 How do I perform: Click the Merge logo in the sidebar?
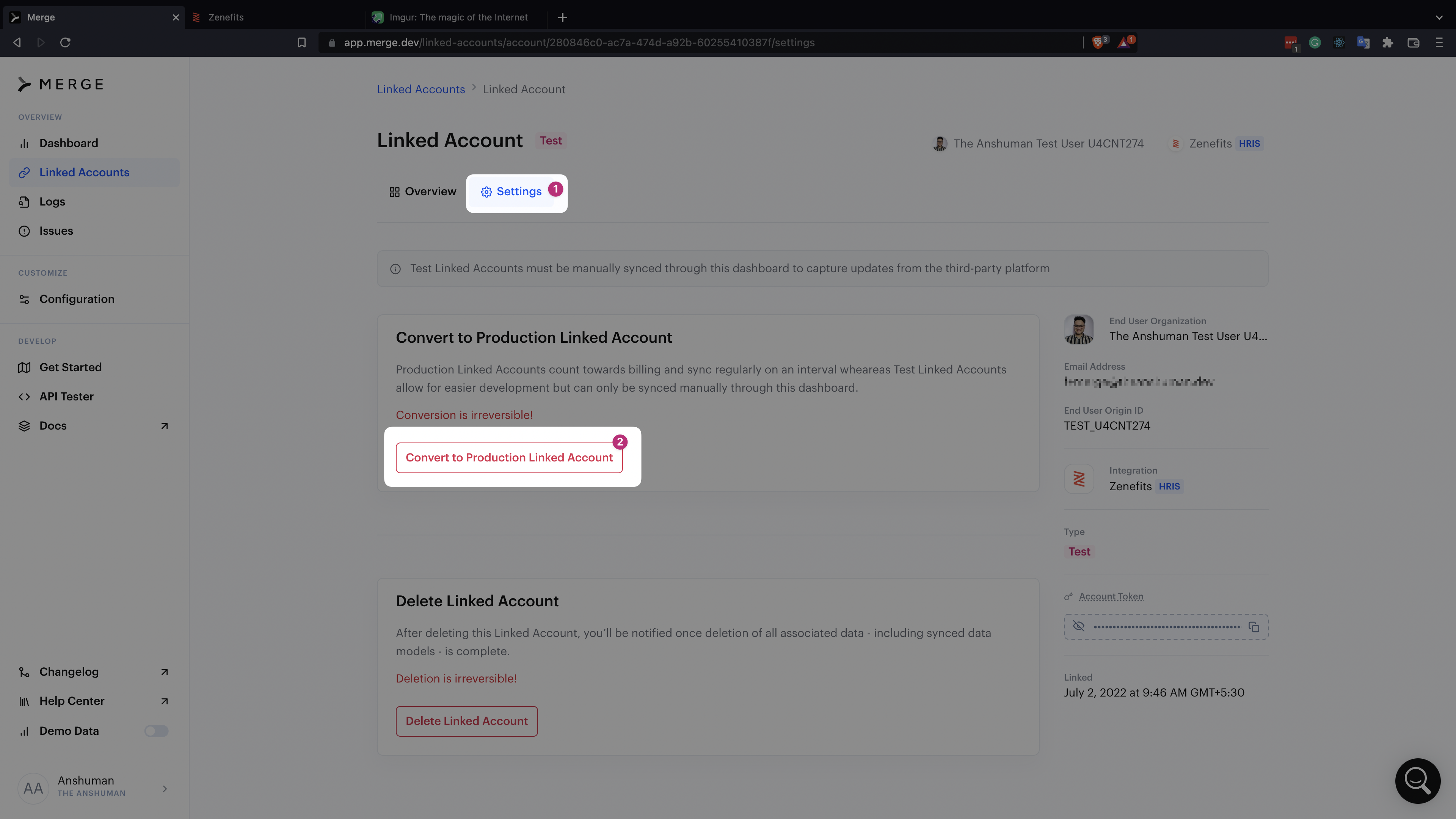point(61,84)
